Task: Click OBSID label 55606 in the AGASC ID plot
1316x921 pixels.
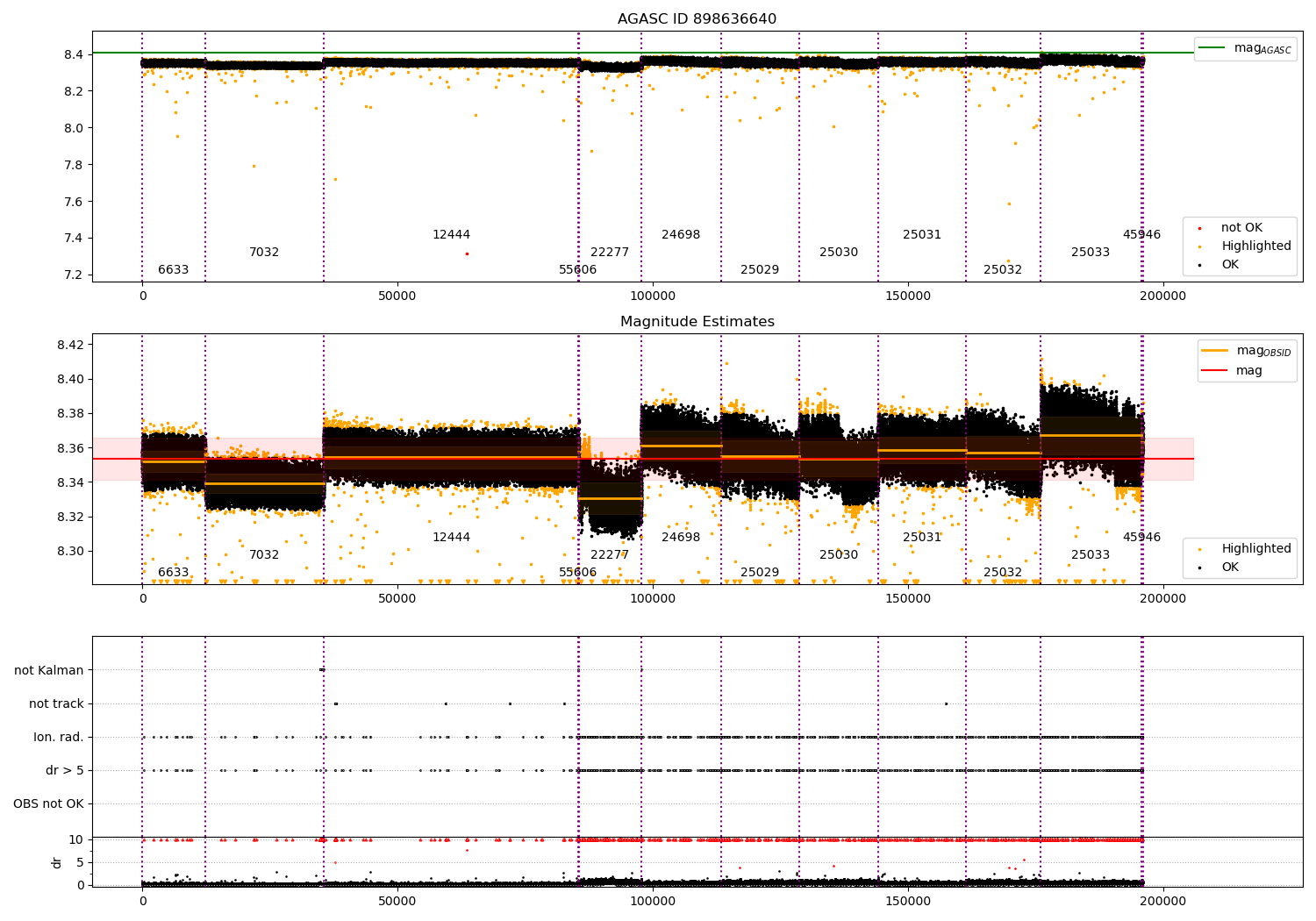Action: point(577,270)
